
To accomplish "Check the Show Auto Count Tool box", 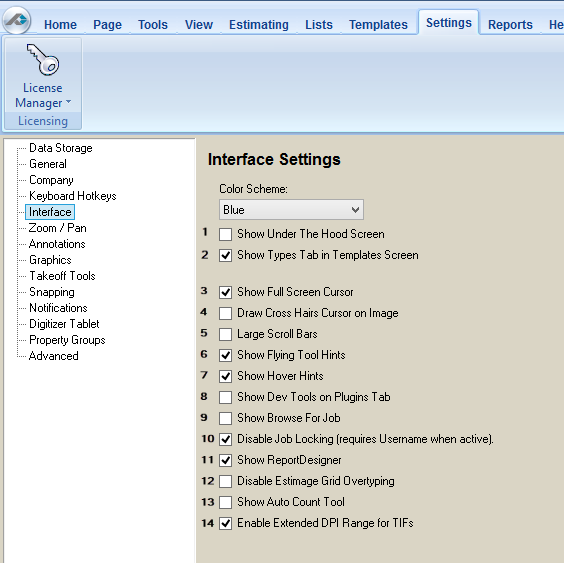I will pos(226,502).
